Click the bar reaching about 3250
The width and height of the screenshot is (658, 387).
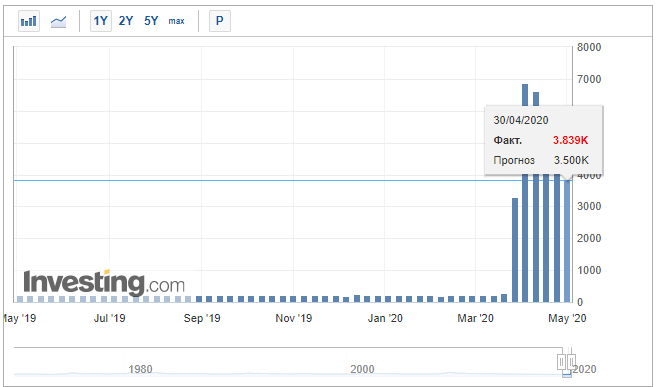point(515,250)
